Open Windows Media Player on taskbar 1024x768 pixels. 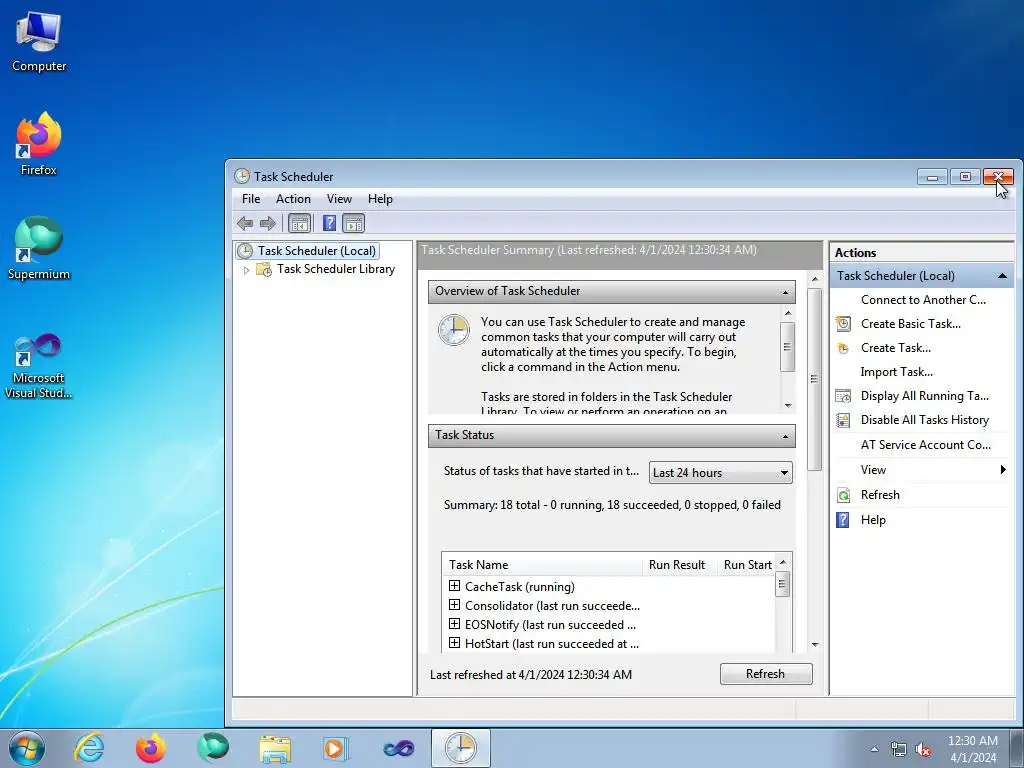[337, 748]
